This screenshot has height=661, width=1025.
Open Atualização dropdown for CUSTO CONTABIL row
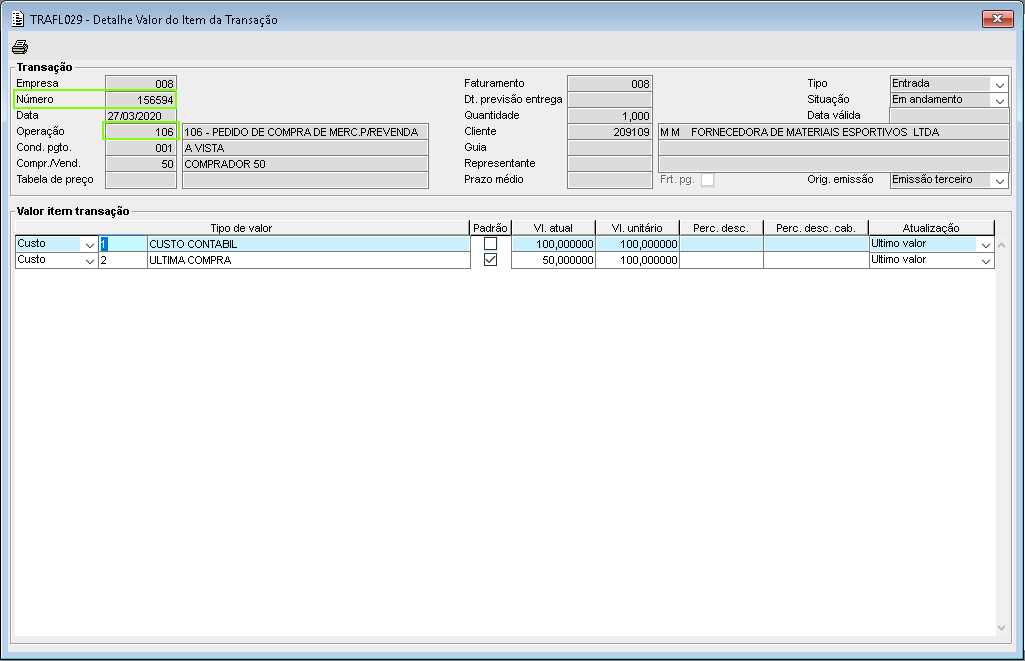986,245
